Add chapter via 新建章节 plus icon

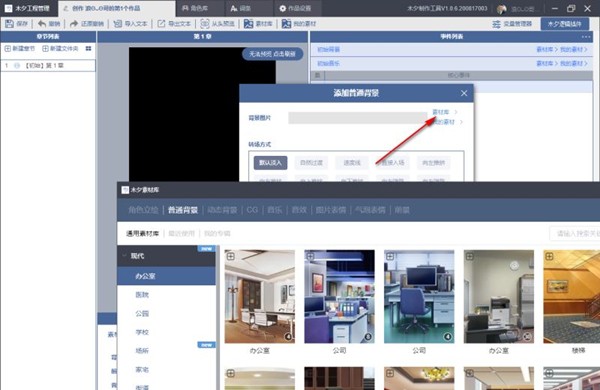click(8, 49)
